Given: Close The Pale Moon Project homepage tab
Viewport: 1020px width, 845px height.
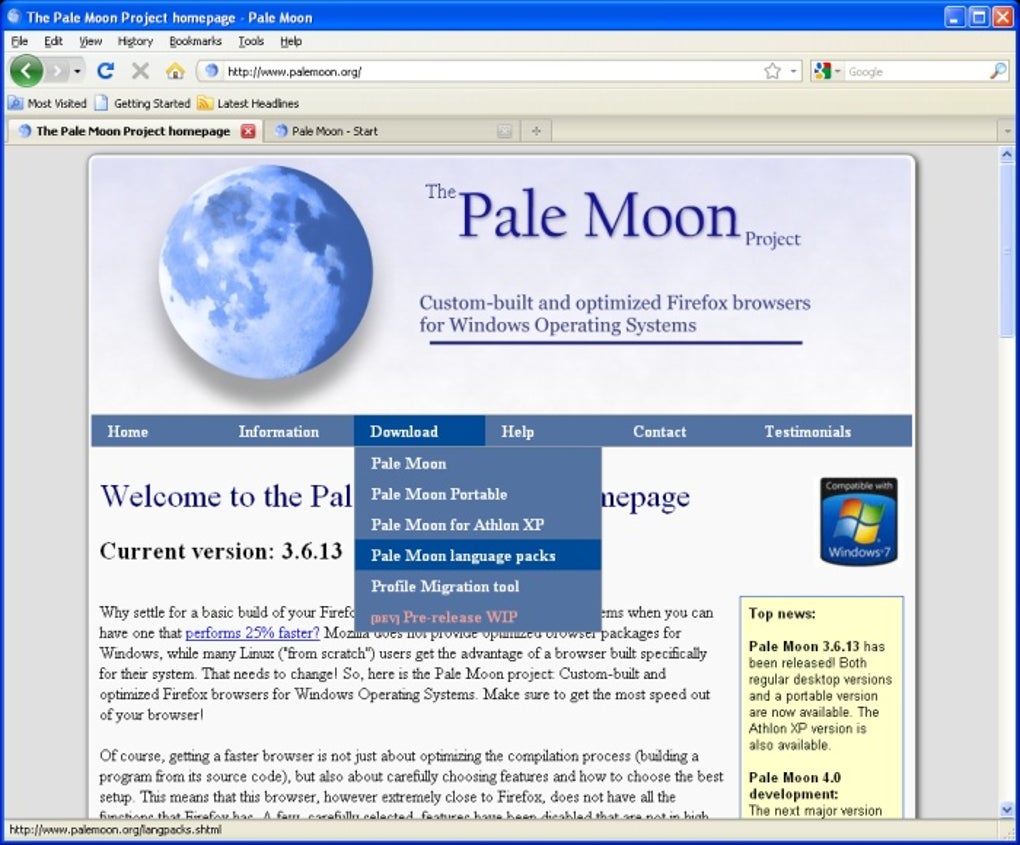Looking at the screenshot, I should (x=248, y=131).
